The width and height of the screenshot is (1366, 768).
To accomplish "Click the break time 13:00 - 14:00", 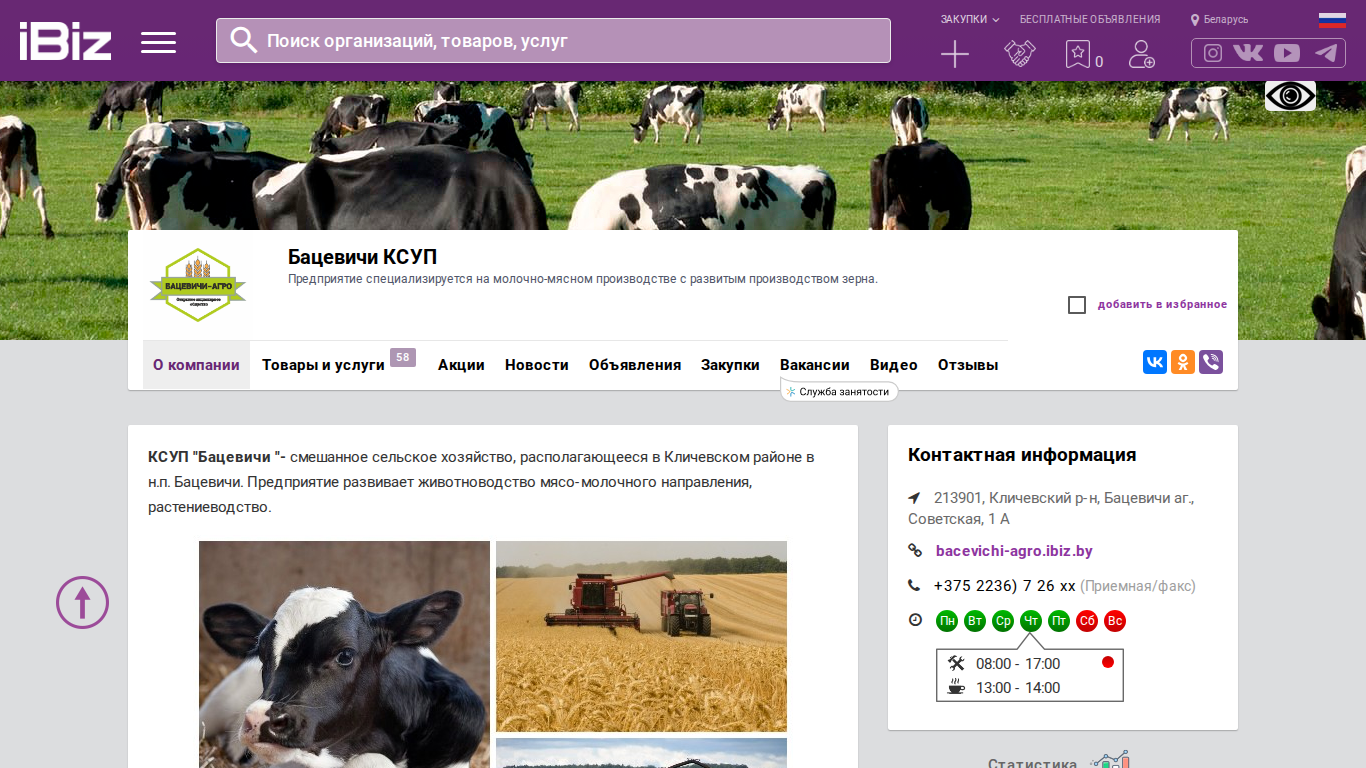I will click(1018, 688).
